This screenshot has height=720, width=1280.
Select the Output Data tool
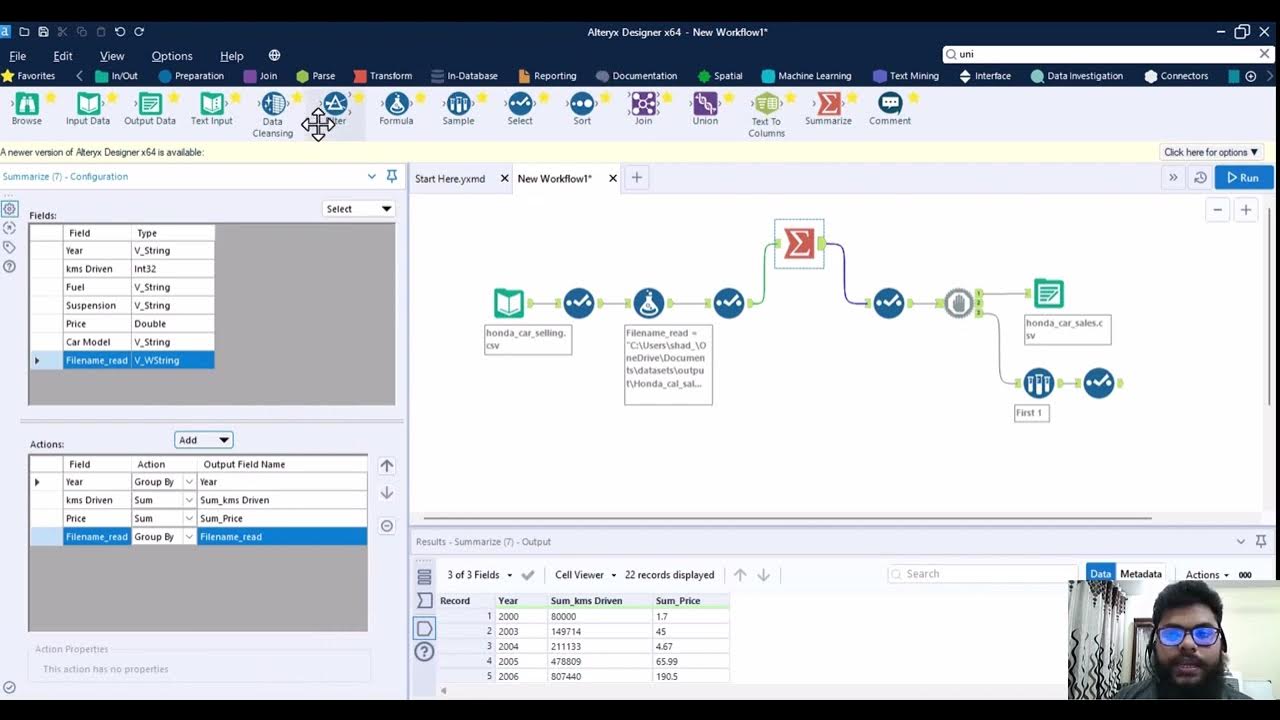pyautogui.click(x=150, y=109)
